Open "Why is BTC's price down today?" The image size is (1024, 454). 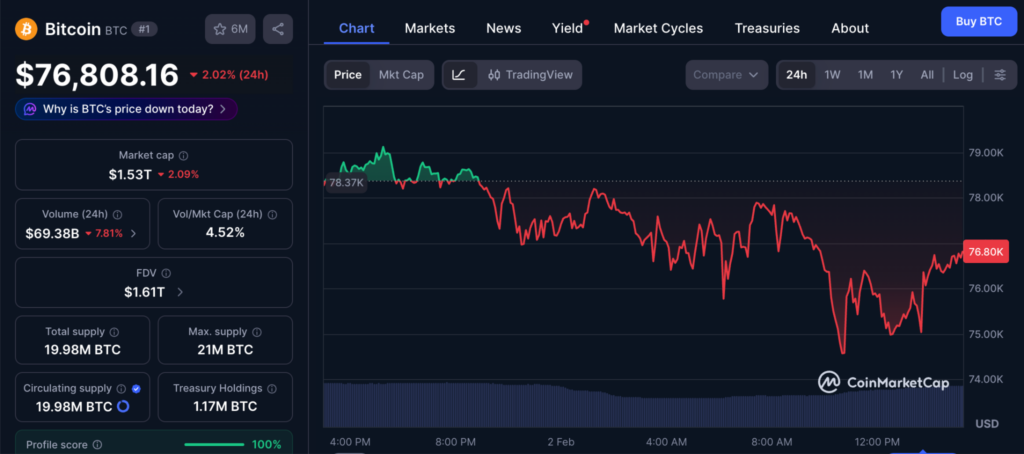point(127,109)
